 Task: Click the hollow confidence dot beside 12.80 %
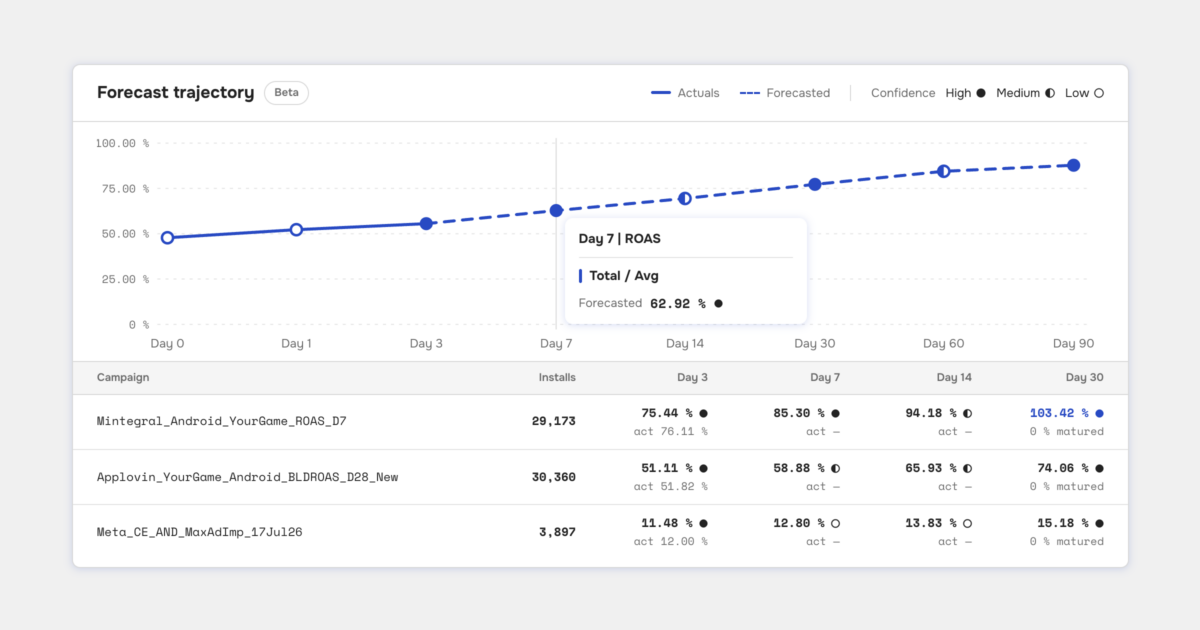(x=835, y=523)
